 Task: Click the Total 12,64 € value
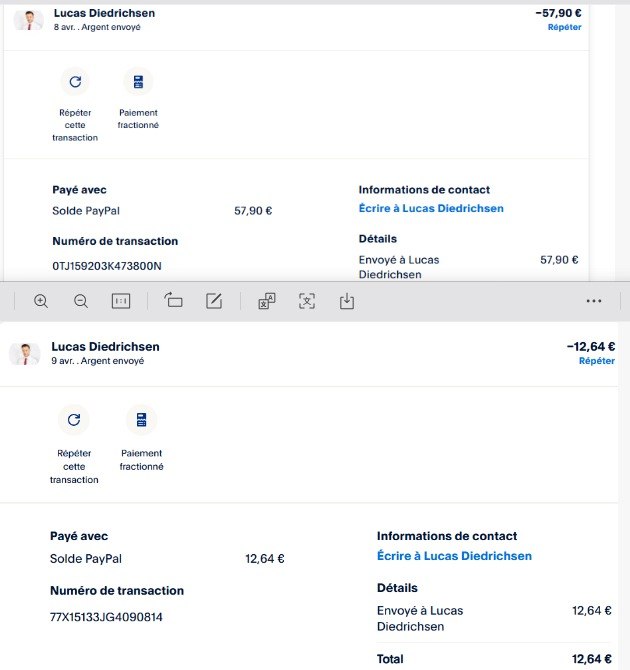click(x=592, y=659)
